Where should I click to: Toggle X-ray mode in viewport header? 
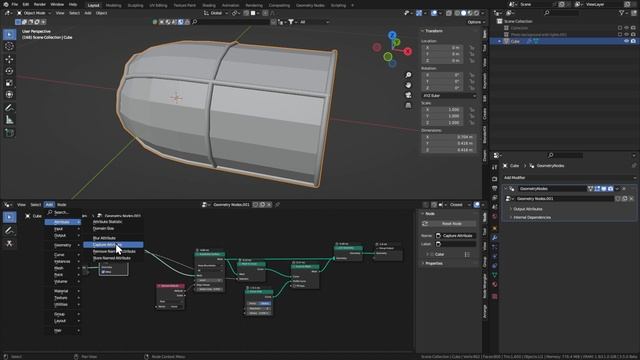tap(449, 13)
